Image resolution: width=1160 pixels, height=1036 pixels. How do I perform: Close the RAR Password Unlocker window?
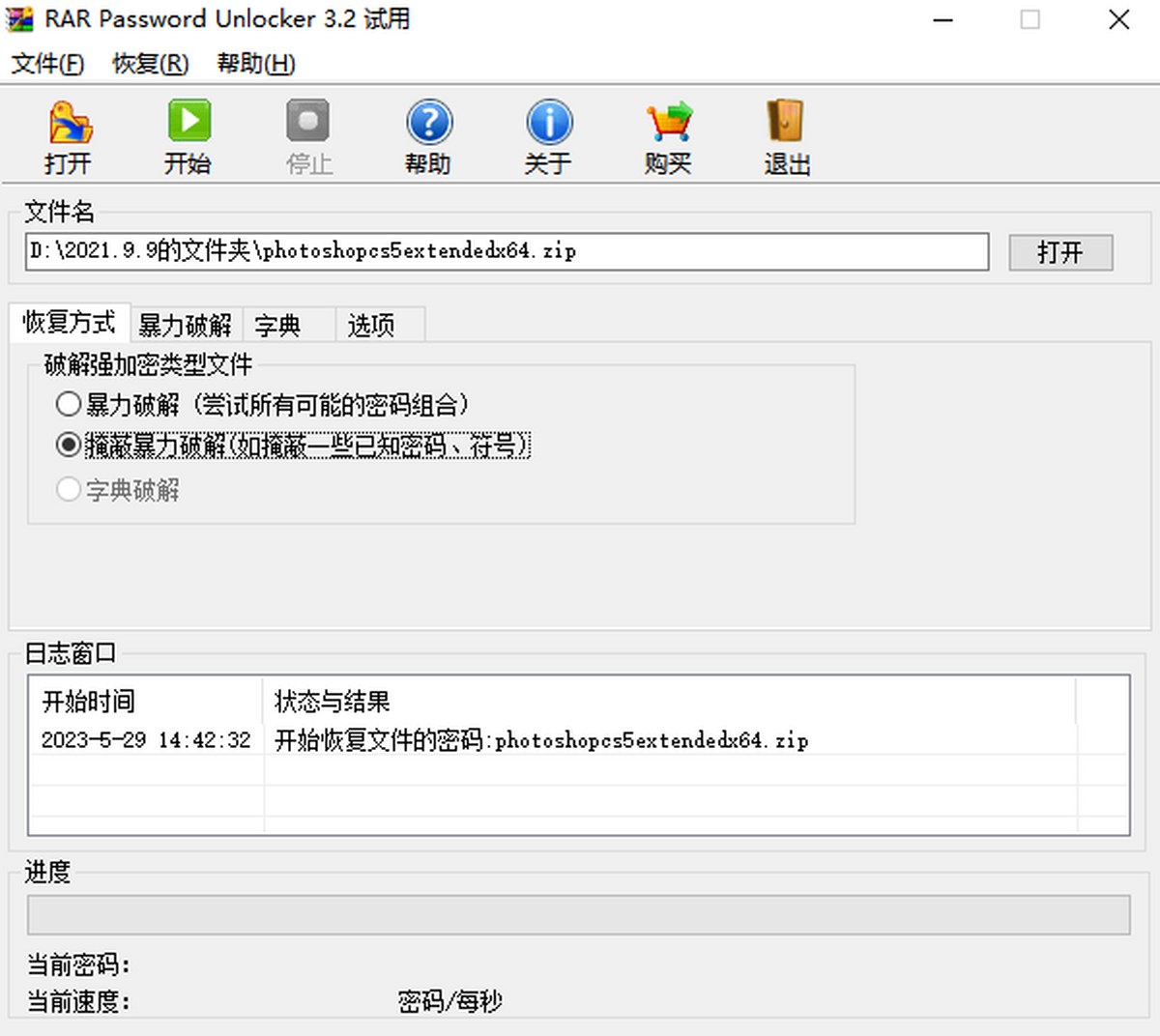[1118, 19]
